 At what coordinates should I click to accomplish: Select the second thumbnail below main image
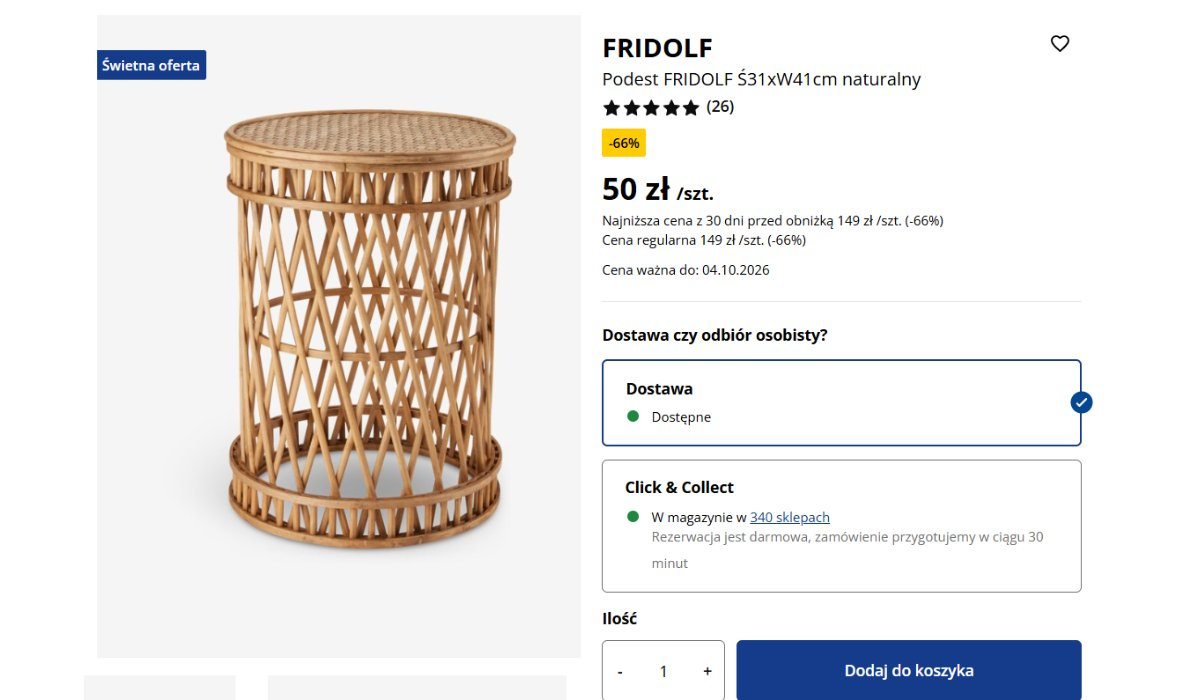(417, 688)
